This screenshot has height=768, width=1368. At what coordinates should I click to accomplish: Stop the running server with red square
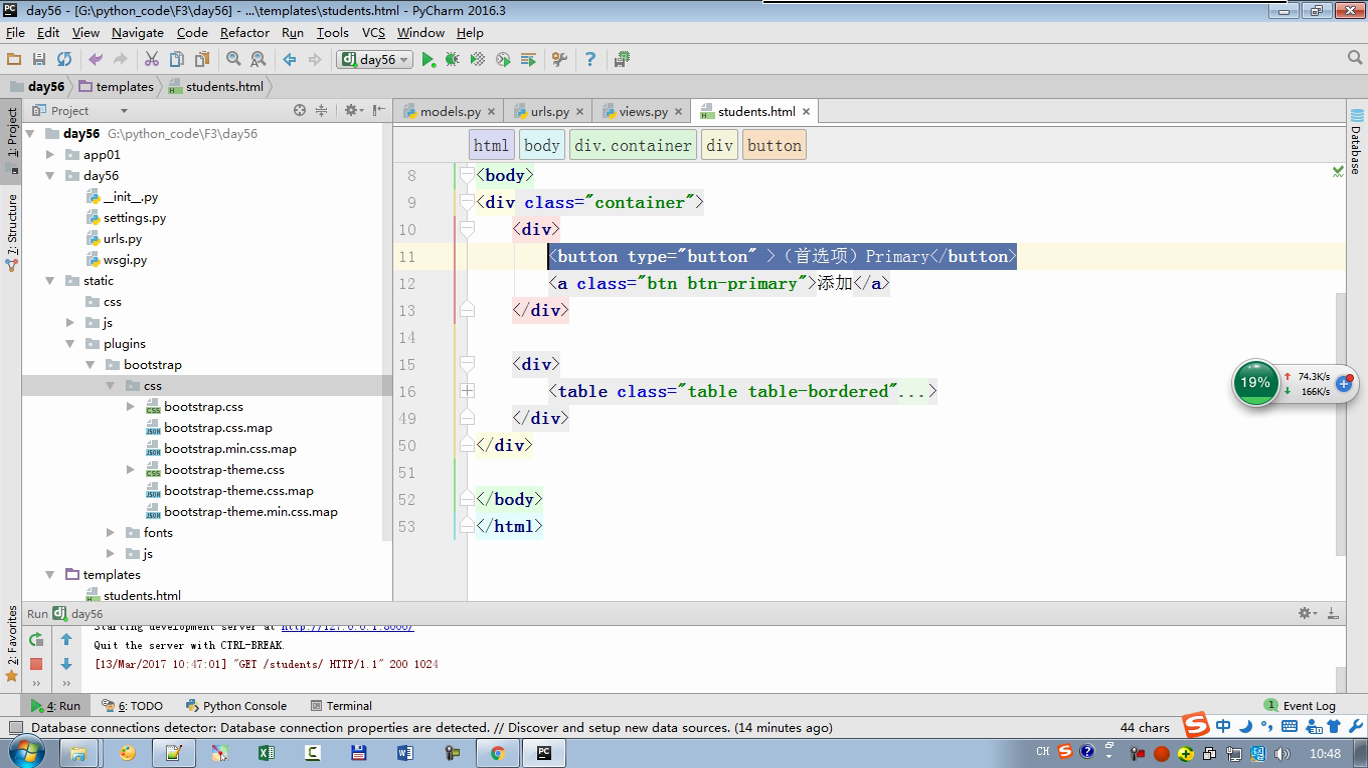tap(37, 664)
